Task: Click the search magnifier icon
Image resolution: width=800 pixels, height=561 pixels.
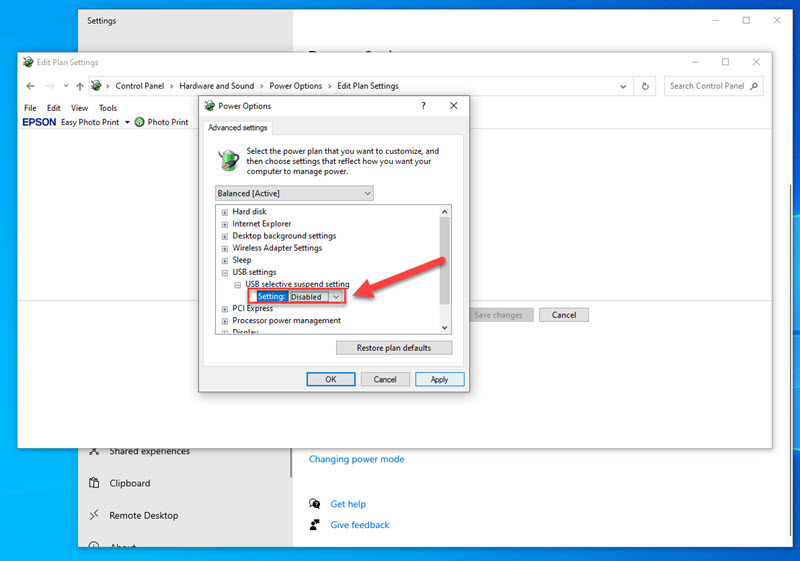Action: pyautogui.click(x=754, y=86)
